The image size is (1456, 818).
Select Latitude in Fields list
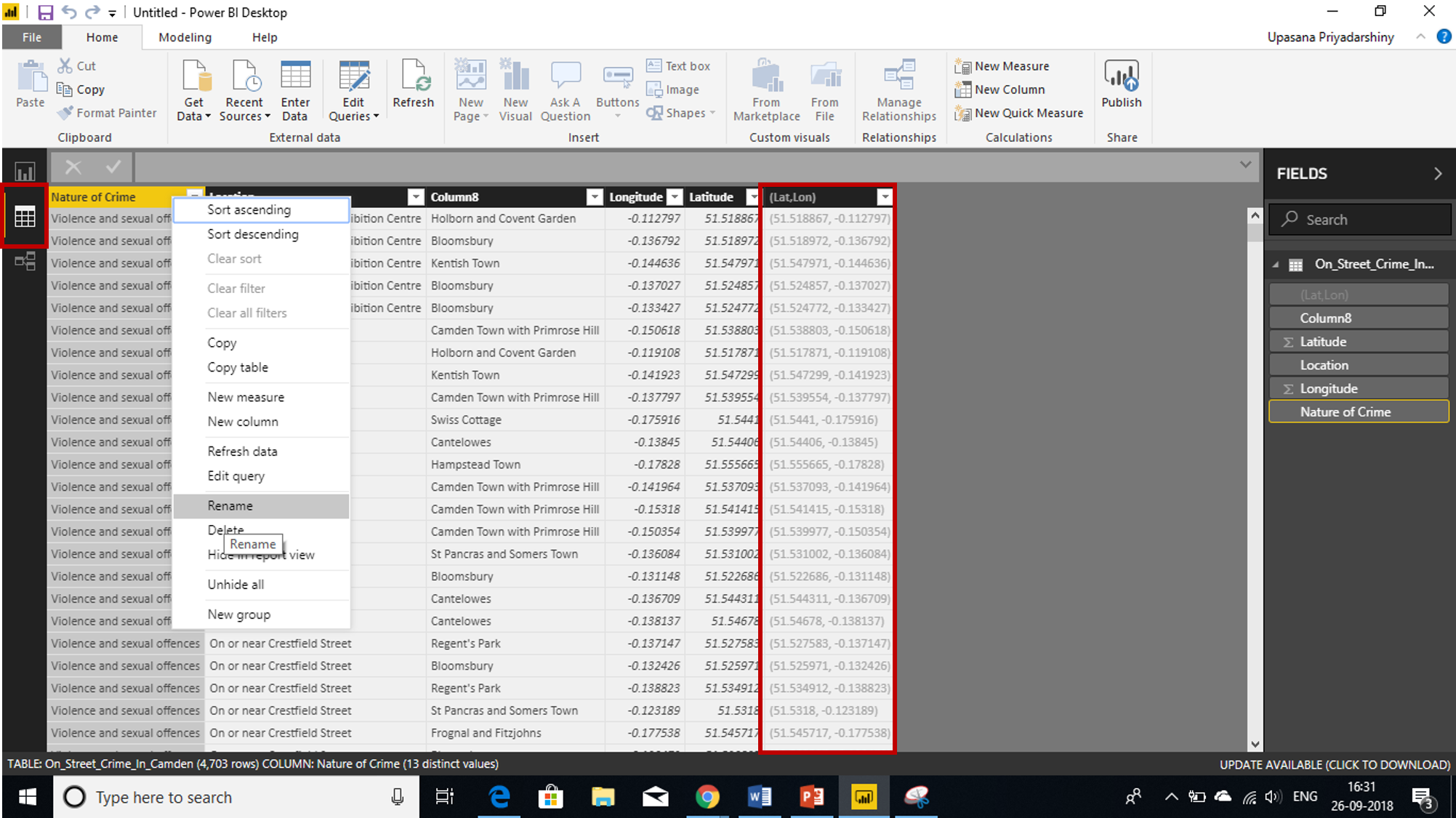click(1359, 342)
